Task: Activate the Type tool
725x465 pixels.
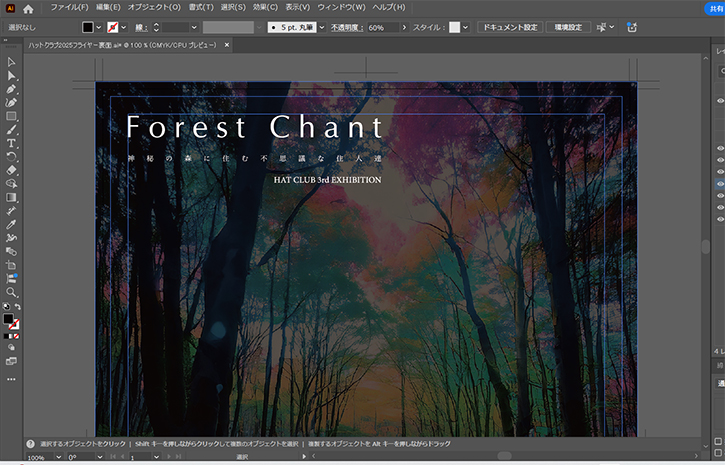Action: [11, 143]
